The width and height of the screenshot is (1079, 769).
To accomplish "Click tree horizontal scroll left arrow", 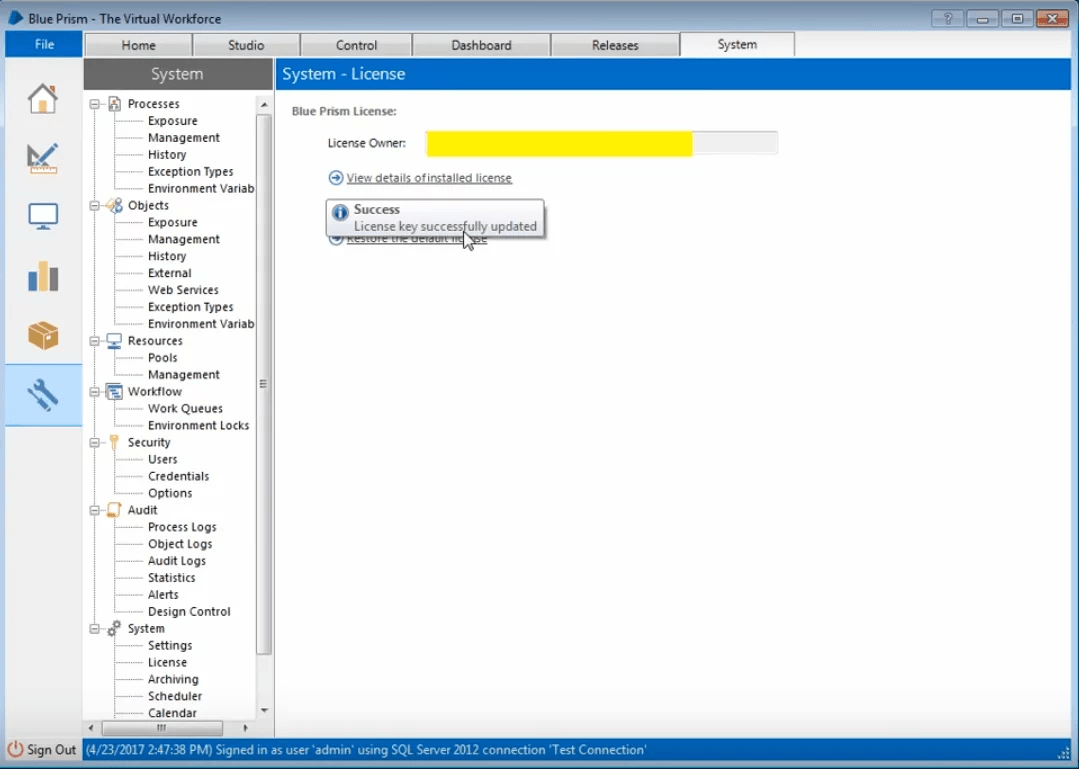I will coord(91,728).
